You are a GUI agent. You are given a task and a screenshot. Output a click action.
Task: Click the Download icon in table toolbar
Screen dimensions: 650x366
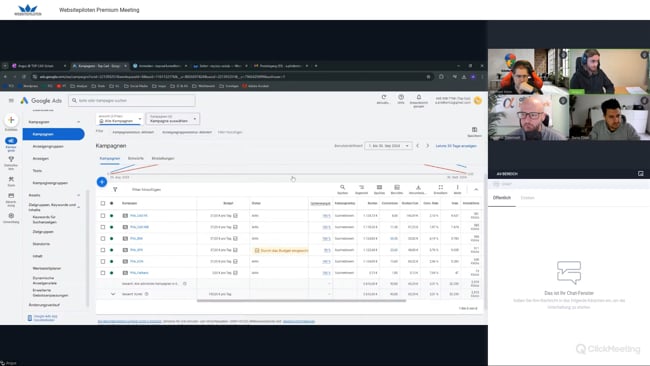click(x=418, y=187)
